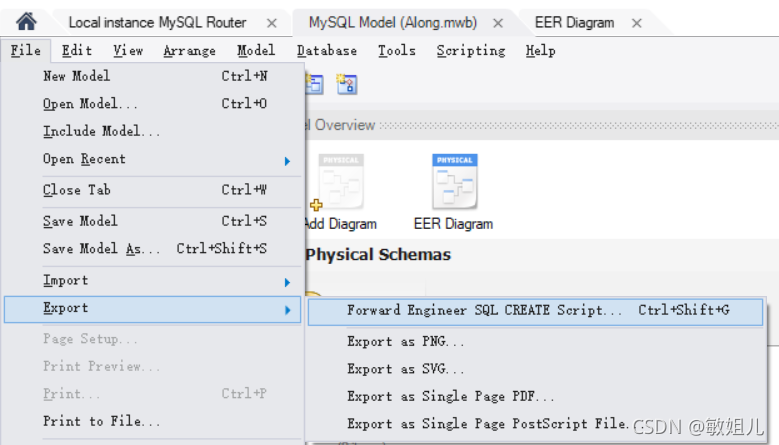Open the EER Diagram thumbnail in overview

click(454, 182)
